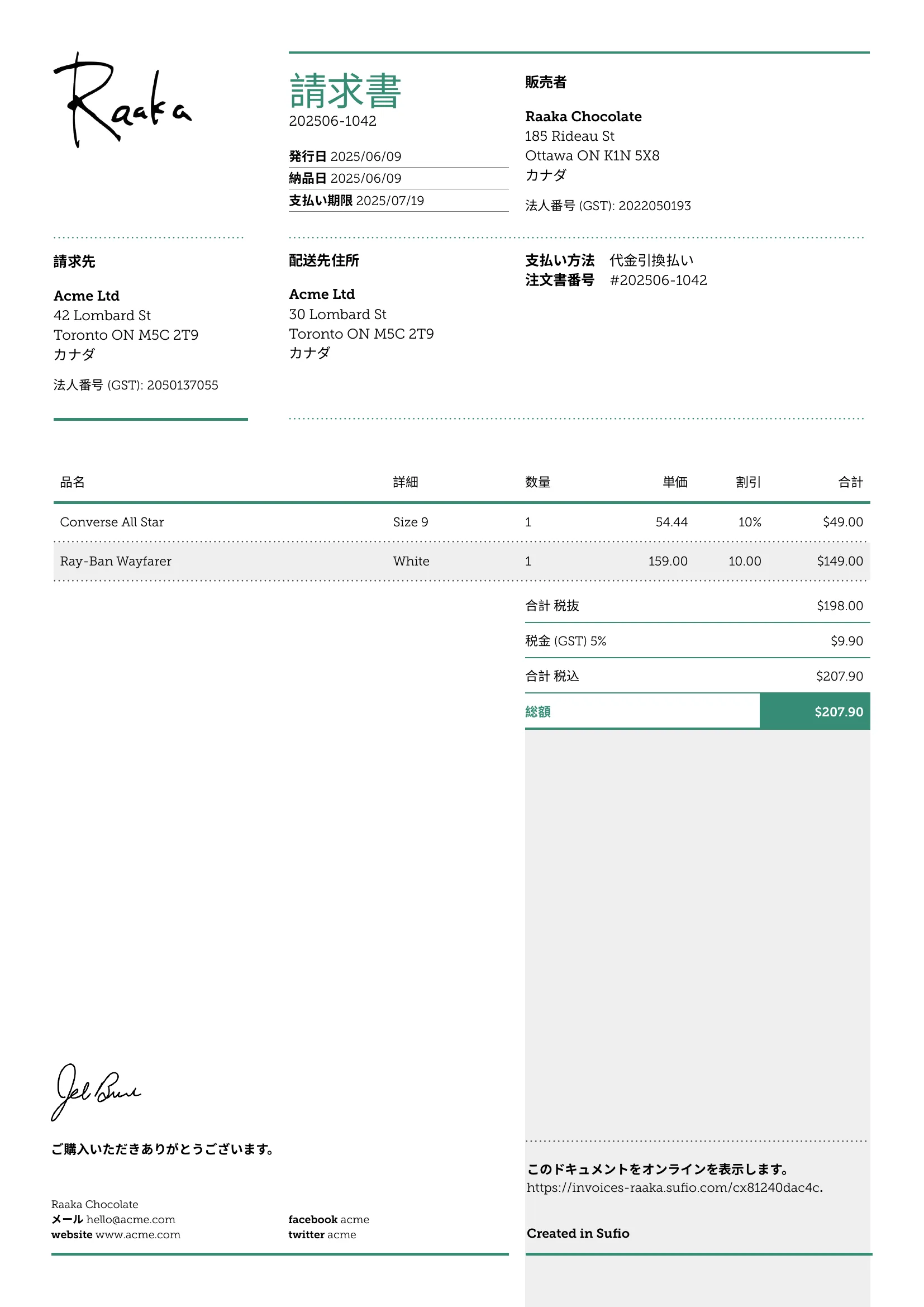
Task: Click shipping address 30 Lombard St
Action: [x=337, y=314]
